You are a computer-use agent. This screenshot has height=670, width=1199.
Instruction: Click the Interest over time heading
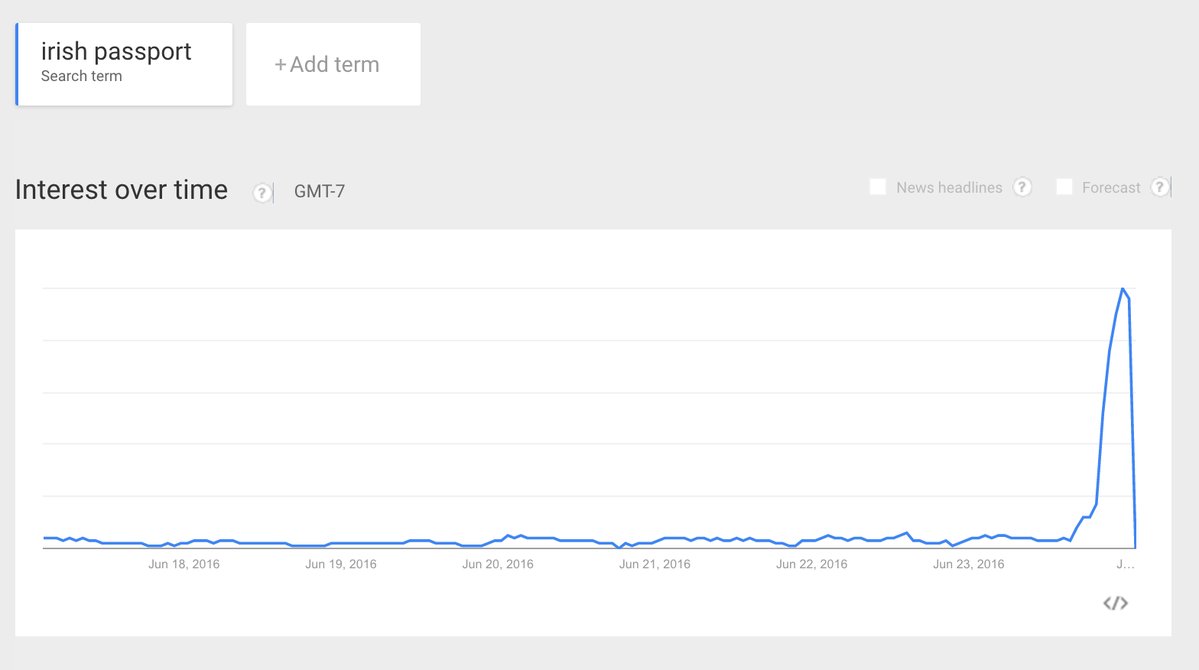point(121,189)
